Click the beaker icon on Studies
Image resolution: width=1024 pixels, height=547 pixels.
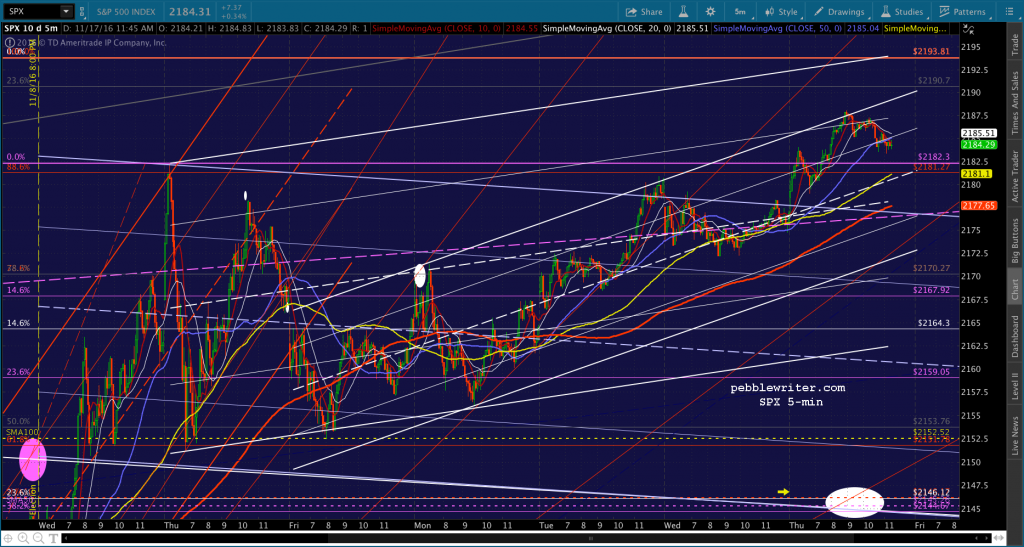coord(886,12)
